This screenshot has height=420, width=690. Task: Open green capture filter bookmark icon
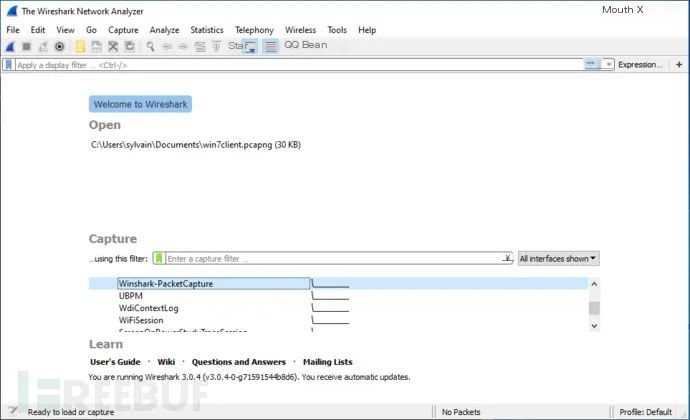[159, 258]
